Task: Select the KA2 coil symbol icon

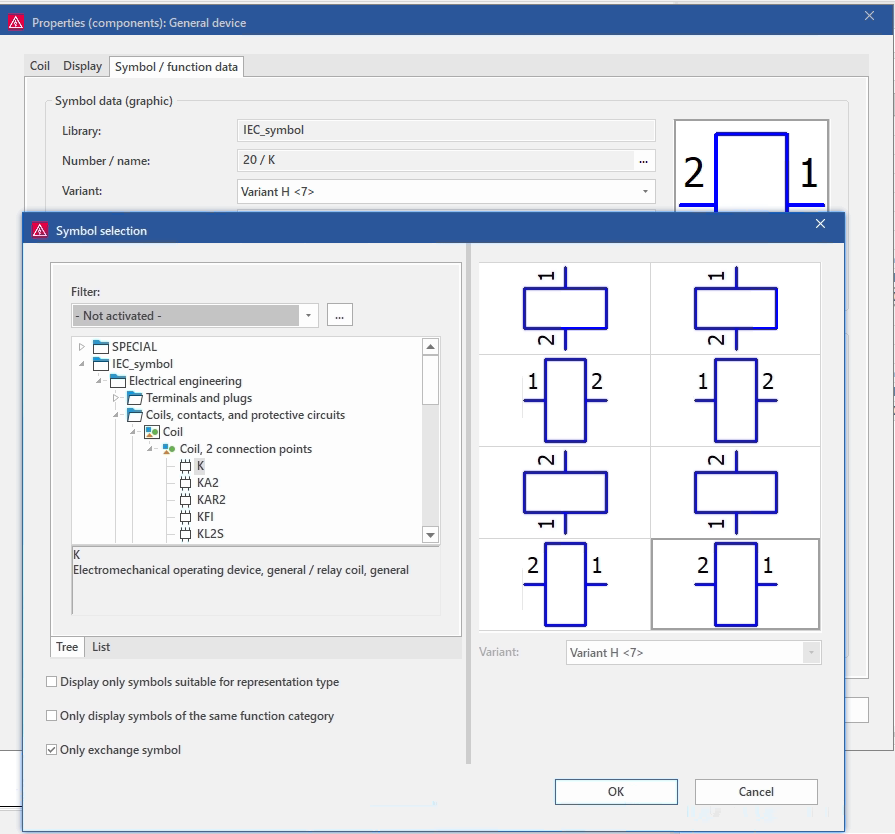Action: (185, 483)
